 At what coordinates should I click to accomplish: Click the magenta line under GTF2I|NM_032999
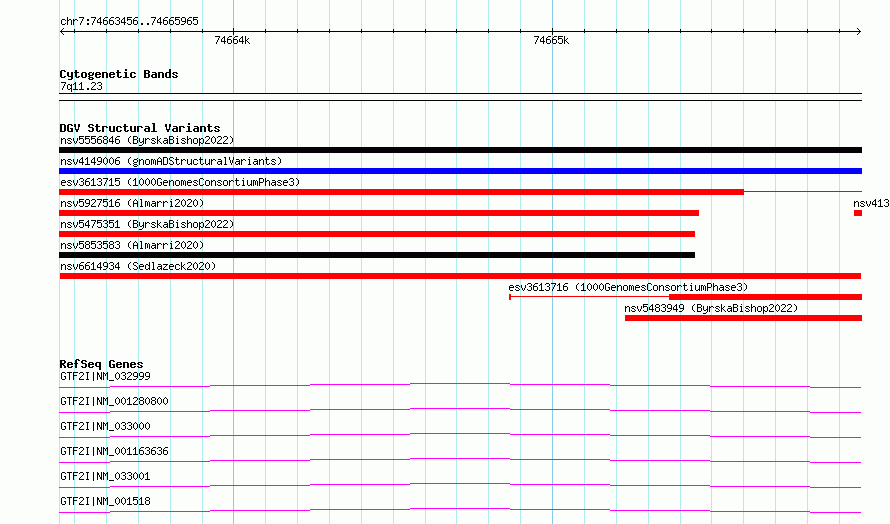[460, 385]
